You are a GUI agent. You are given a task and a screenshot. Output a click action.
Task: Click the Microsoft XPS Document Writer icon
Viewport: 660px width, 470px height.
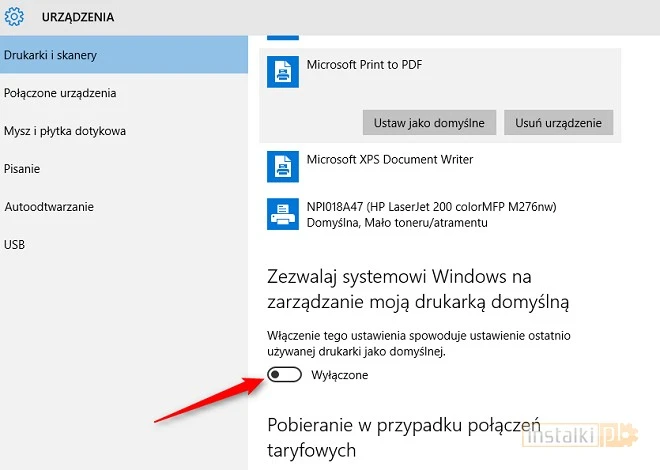click(283, 166)
